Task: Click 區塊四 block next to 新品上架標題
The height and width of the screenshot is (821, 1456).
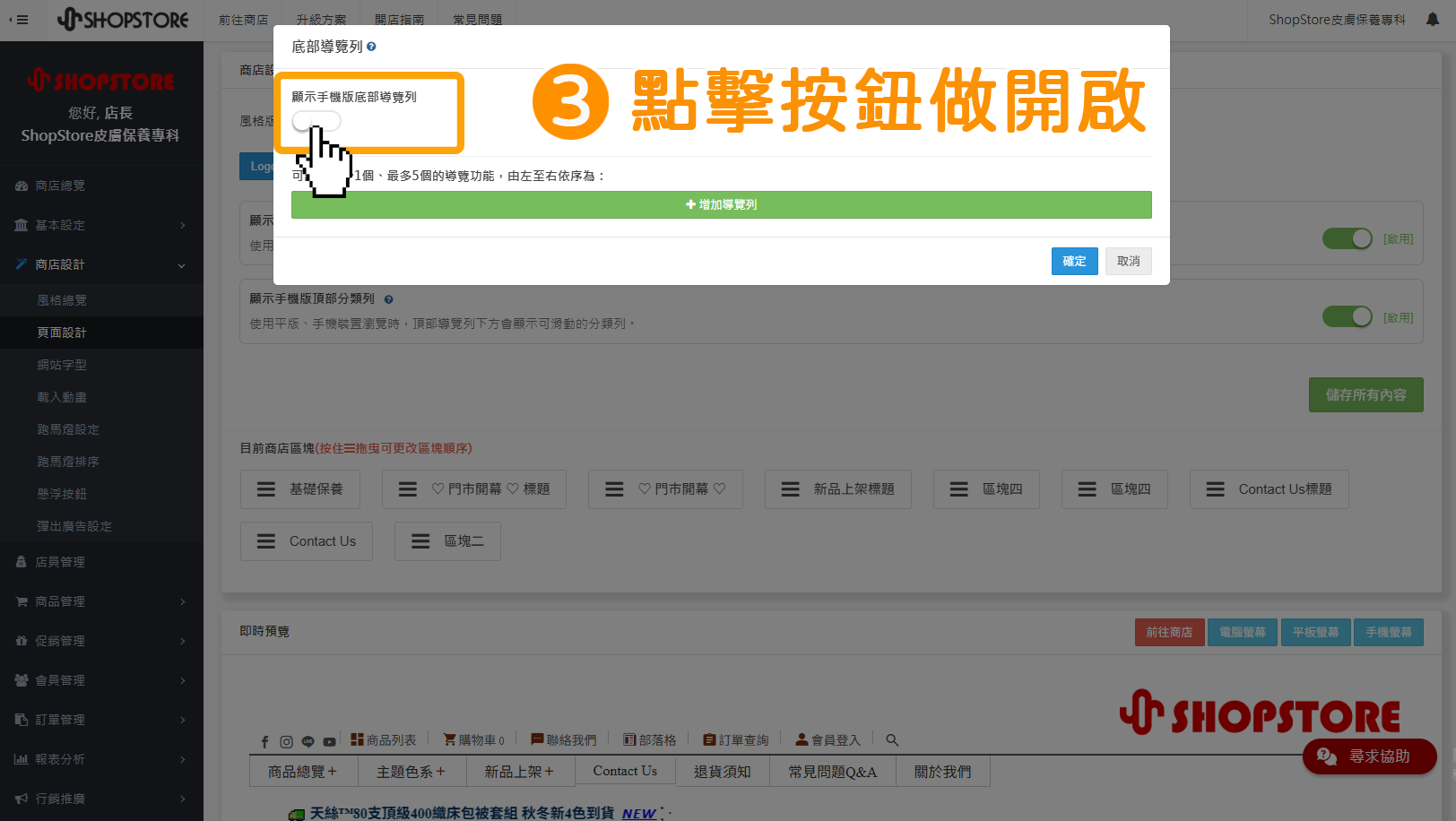Action: click(x=986, y=489)
